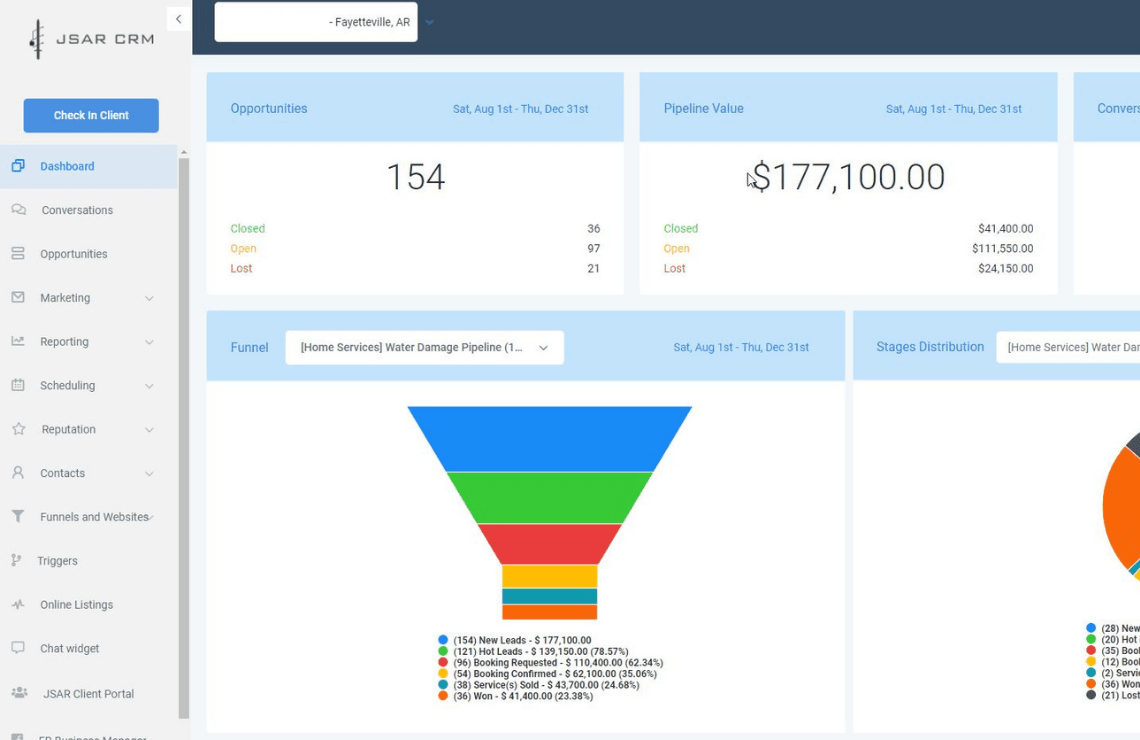Screen dimensions: 1140x740
Task: Click the Reporting chart icon
Action: (18, 342)
